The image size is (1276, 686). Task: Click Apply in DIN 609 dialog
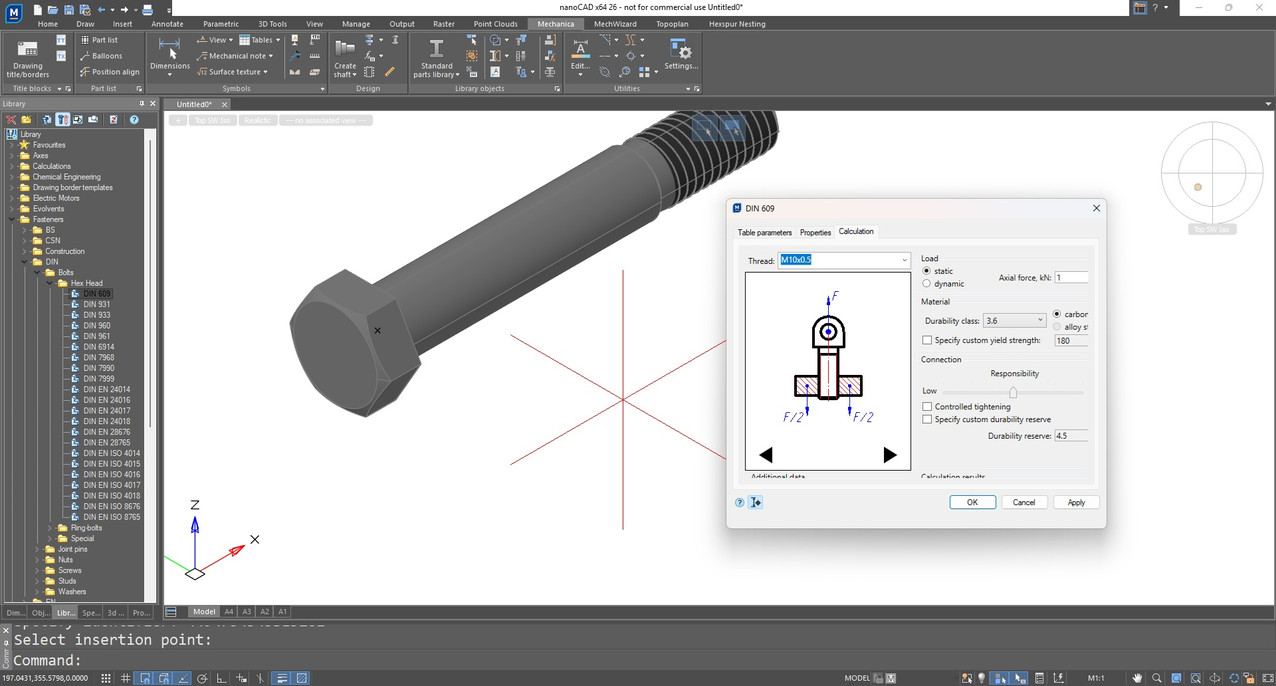tap(1076, 502)
